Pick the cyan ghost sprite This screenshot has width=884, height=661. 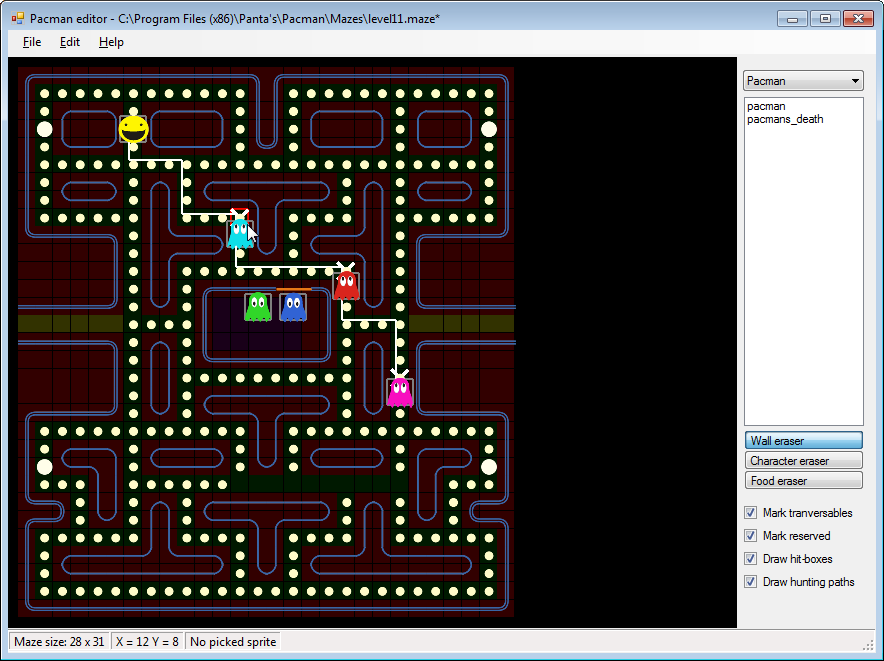click(240, 233)
